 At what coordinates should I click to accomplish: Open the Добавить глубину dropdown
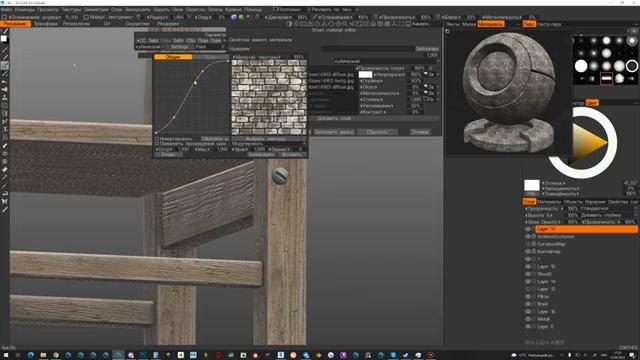click(608, 215)
